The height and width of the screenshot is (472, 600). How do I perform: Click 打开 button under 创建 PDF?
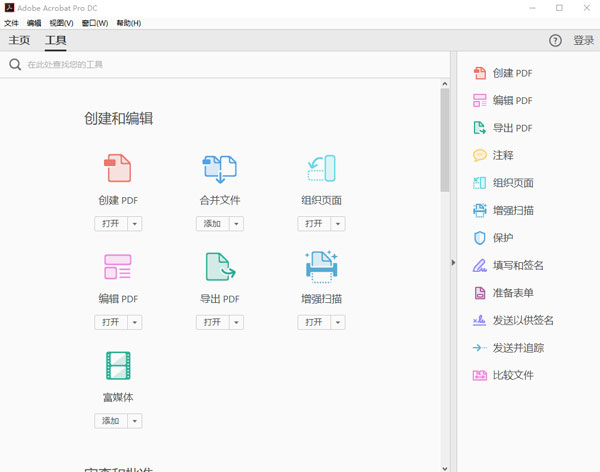pos(111,224)
